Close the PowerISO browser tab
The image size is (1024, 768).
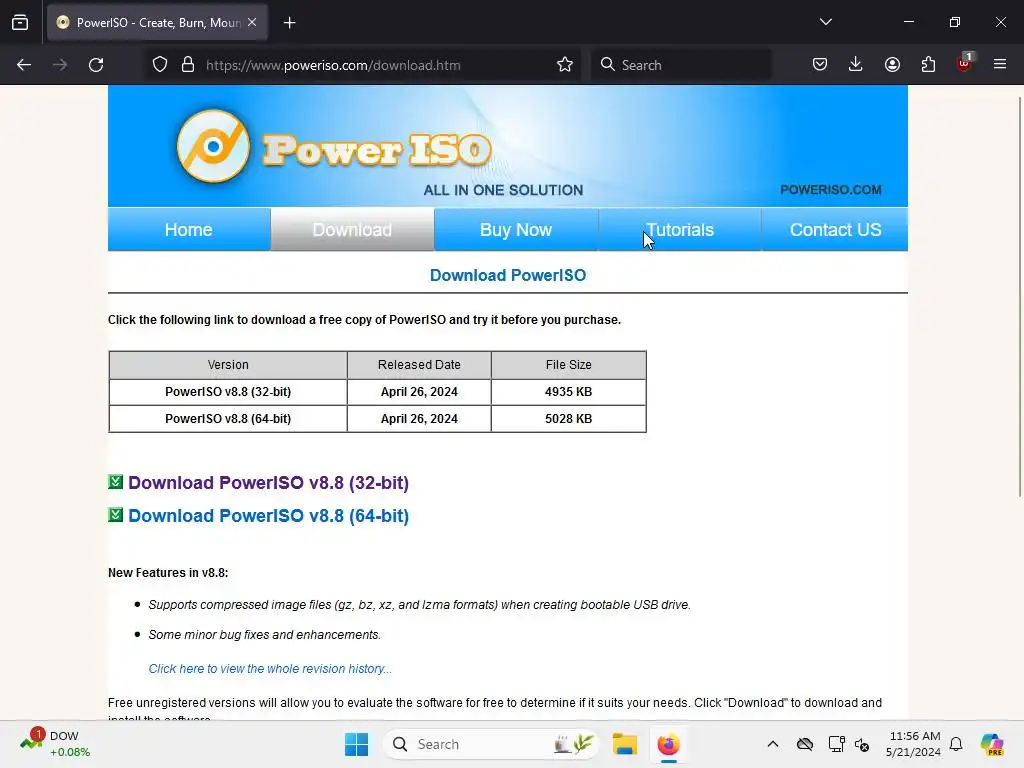252,22
